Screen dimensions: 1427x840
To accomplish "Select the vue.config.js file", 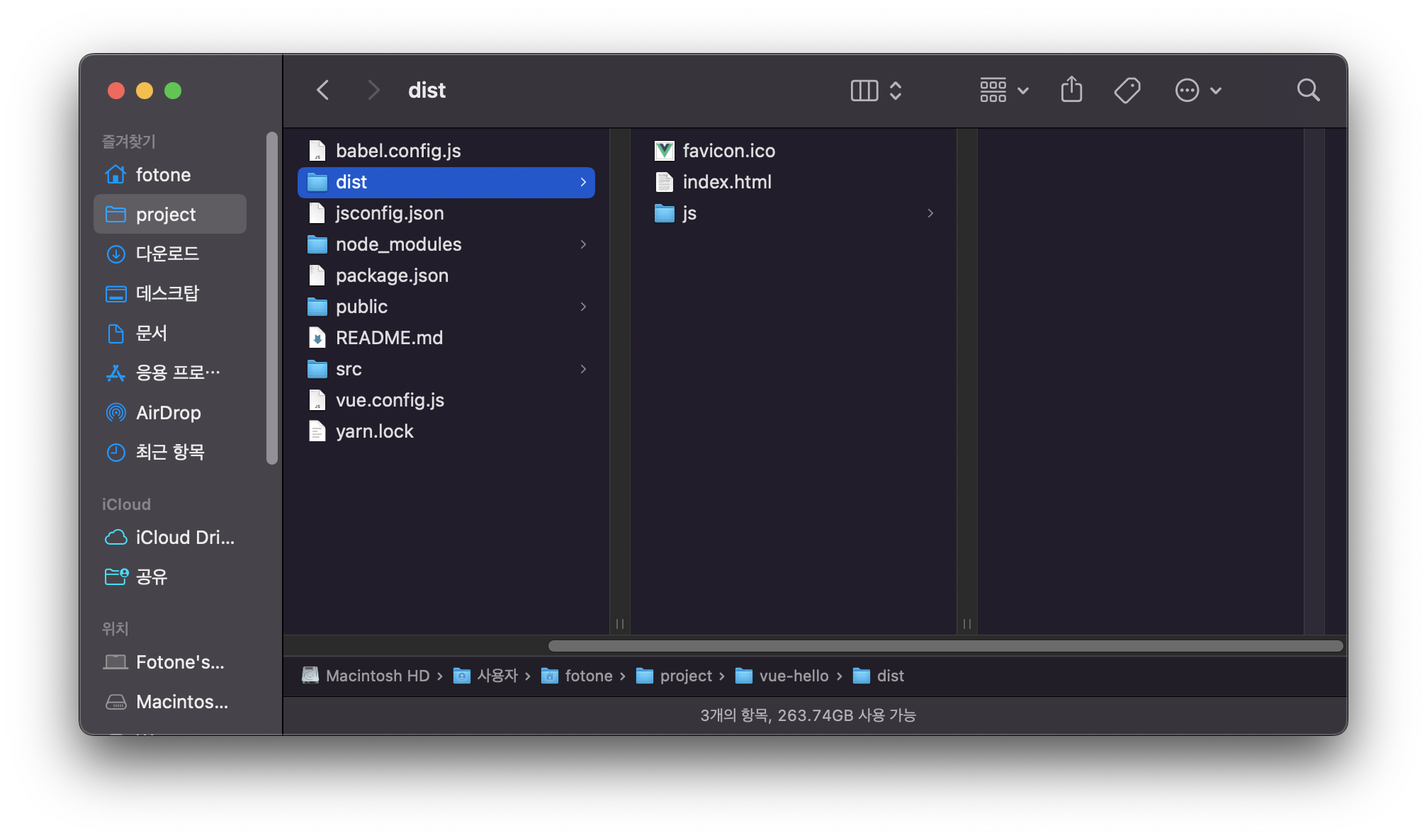I will click(446, 400).
